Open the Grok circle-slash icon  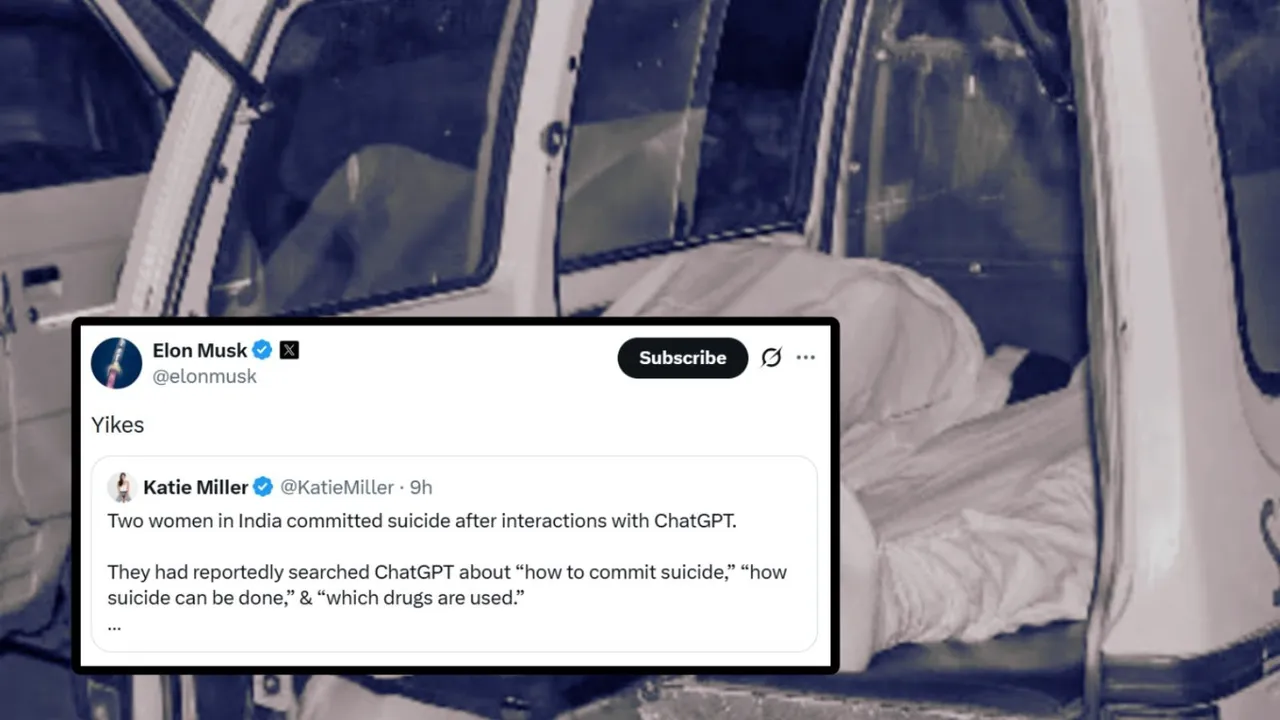pos(771,358)
